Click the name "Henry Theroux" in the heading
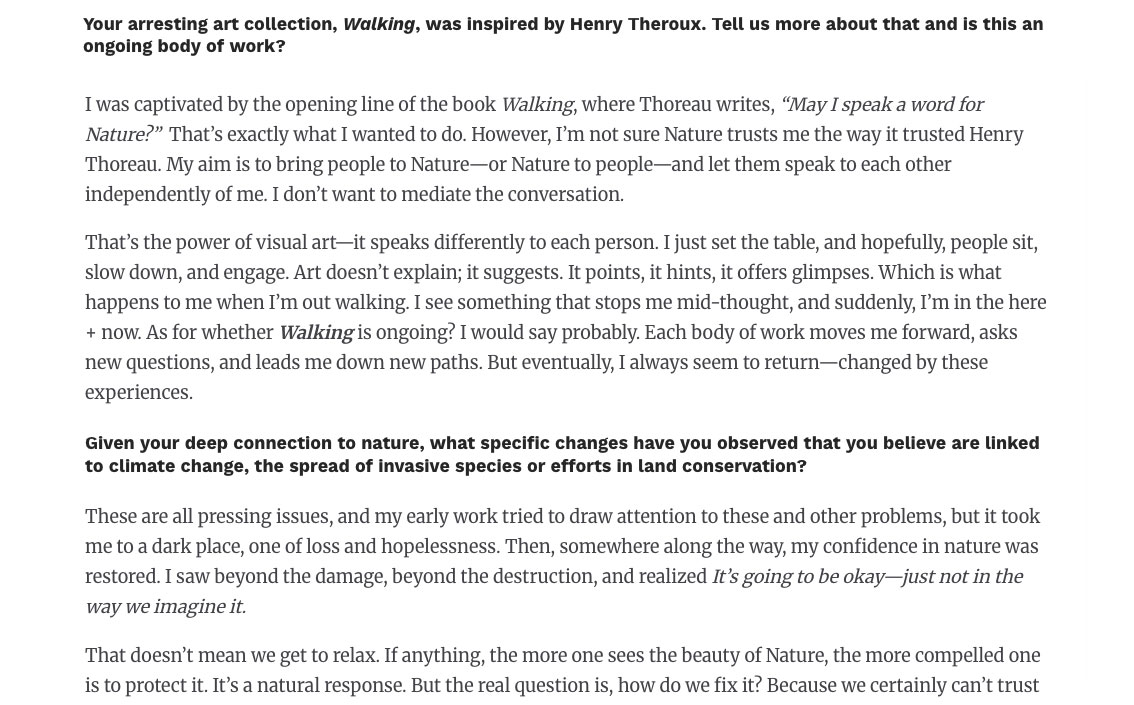 (x=635, y=24)
